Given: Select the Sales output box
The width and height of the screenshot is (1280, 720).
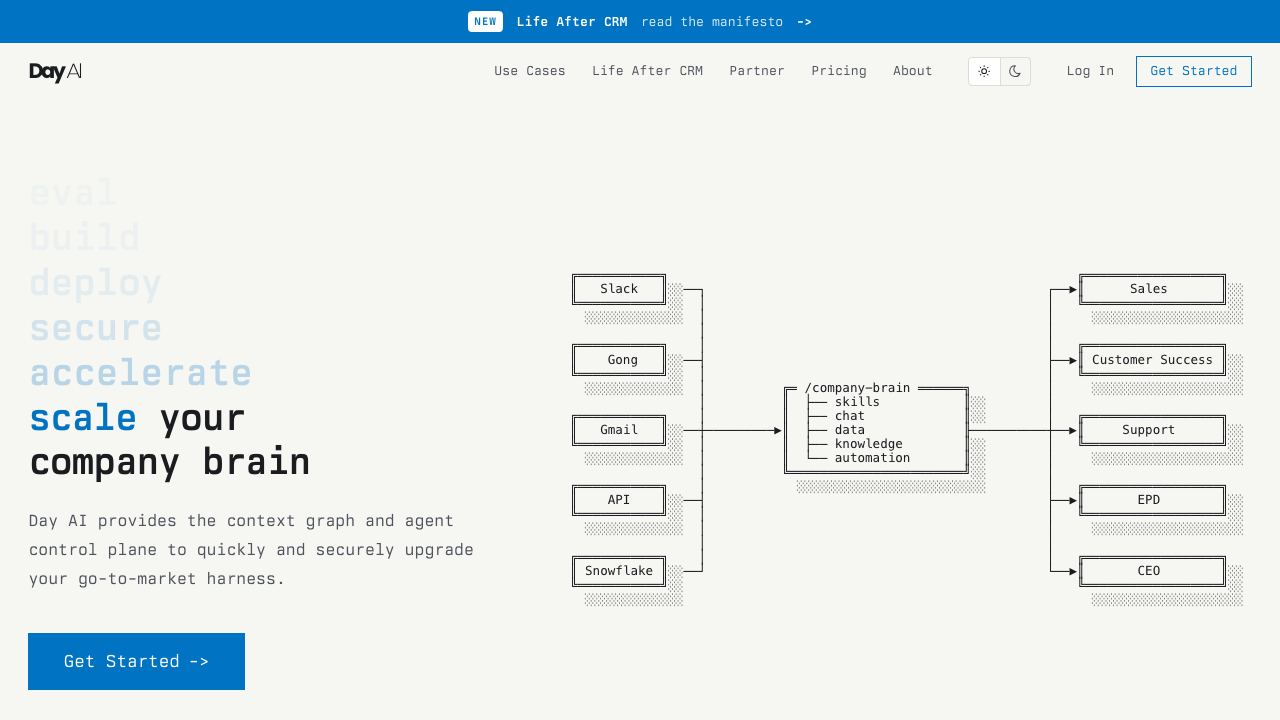Looking at the screenshot, I should coord(1152,289).
